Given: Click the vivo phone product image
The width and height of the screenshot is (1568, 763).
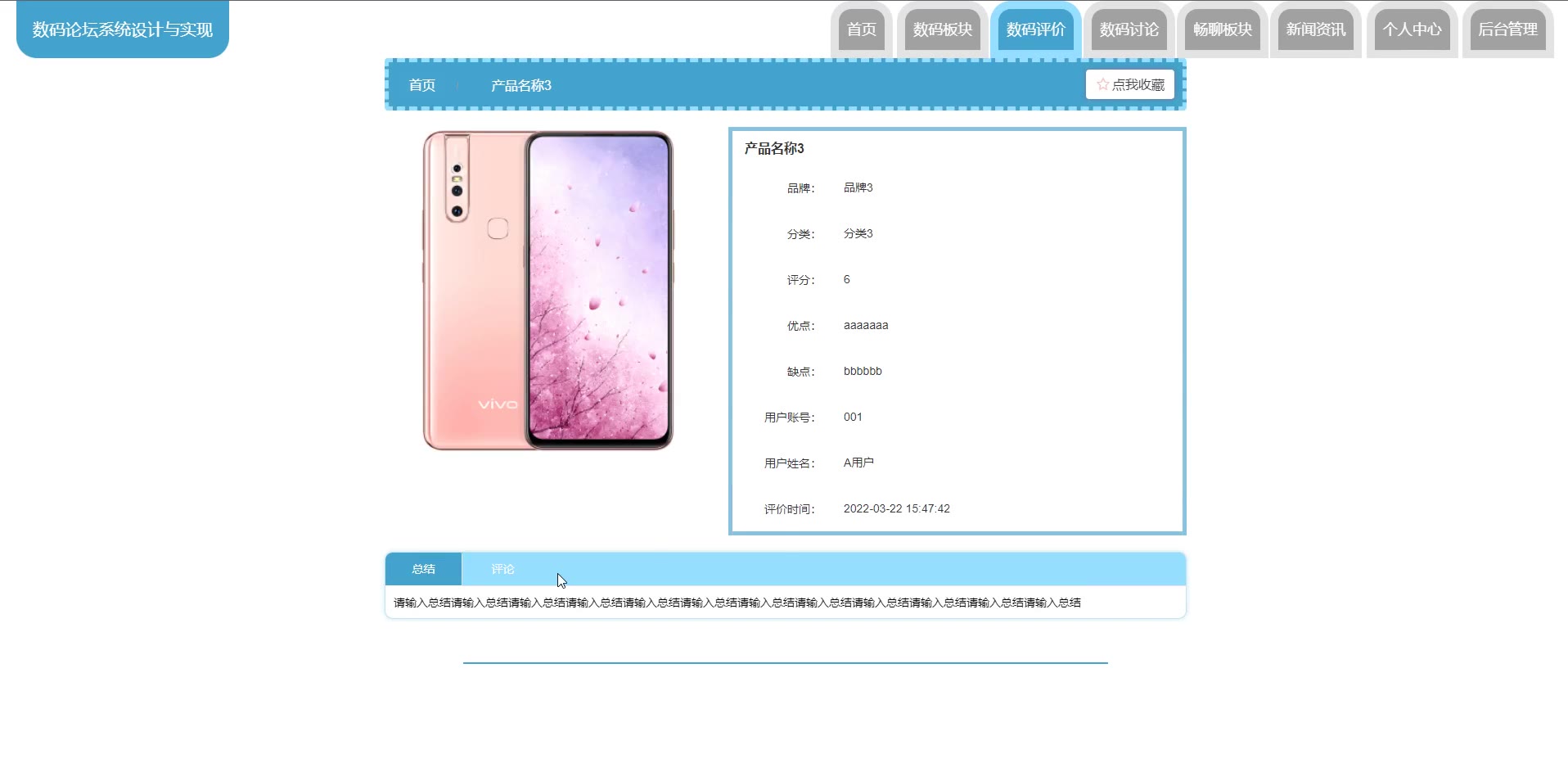Looking at the screenshot, I should pyautogui.click(x=547, y=291).
